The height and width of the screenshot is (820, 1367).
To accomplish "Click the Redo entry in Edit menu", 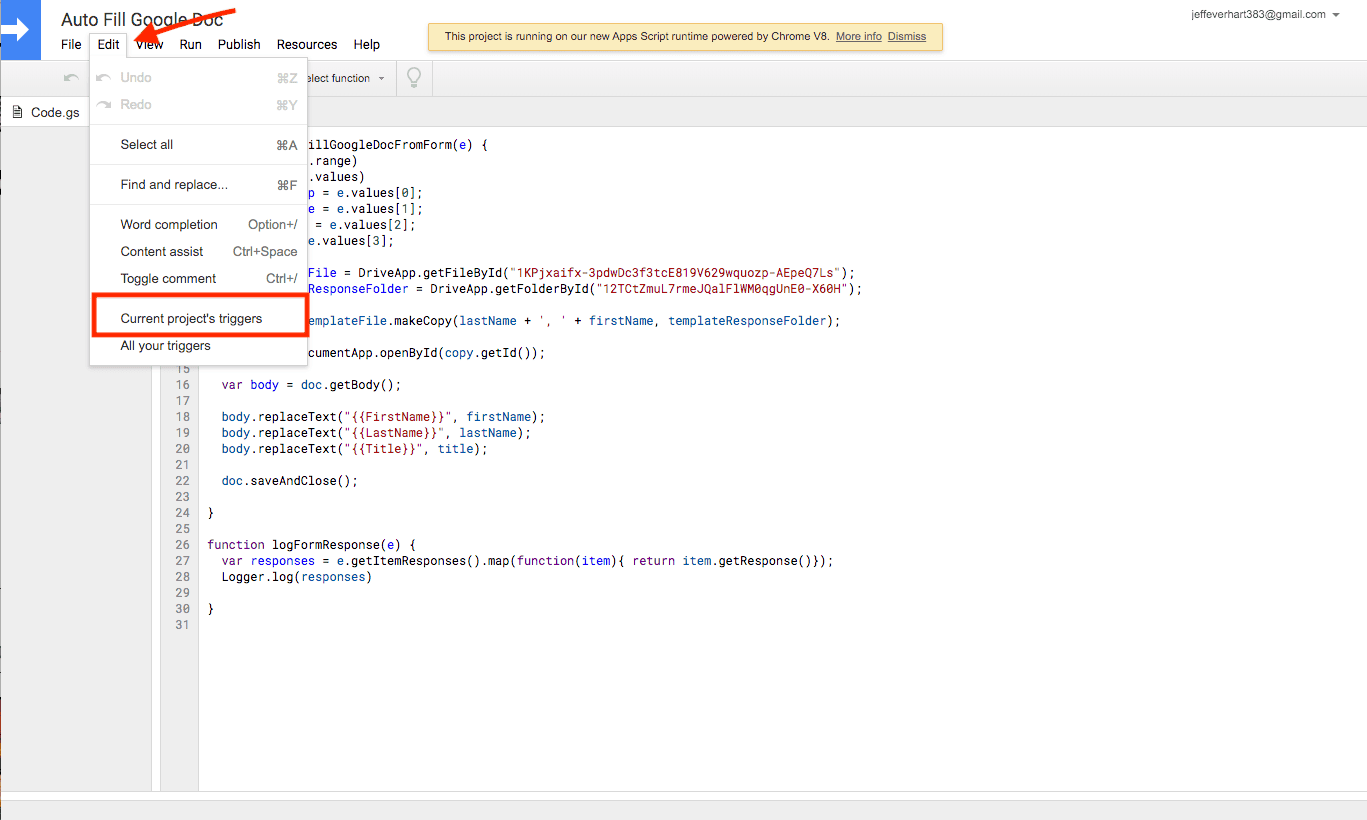I will 198,105.
